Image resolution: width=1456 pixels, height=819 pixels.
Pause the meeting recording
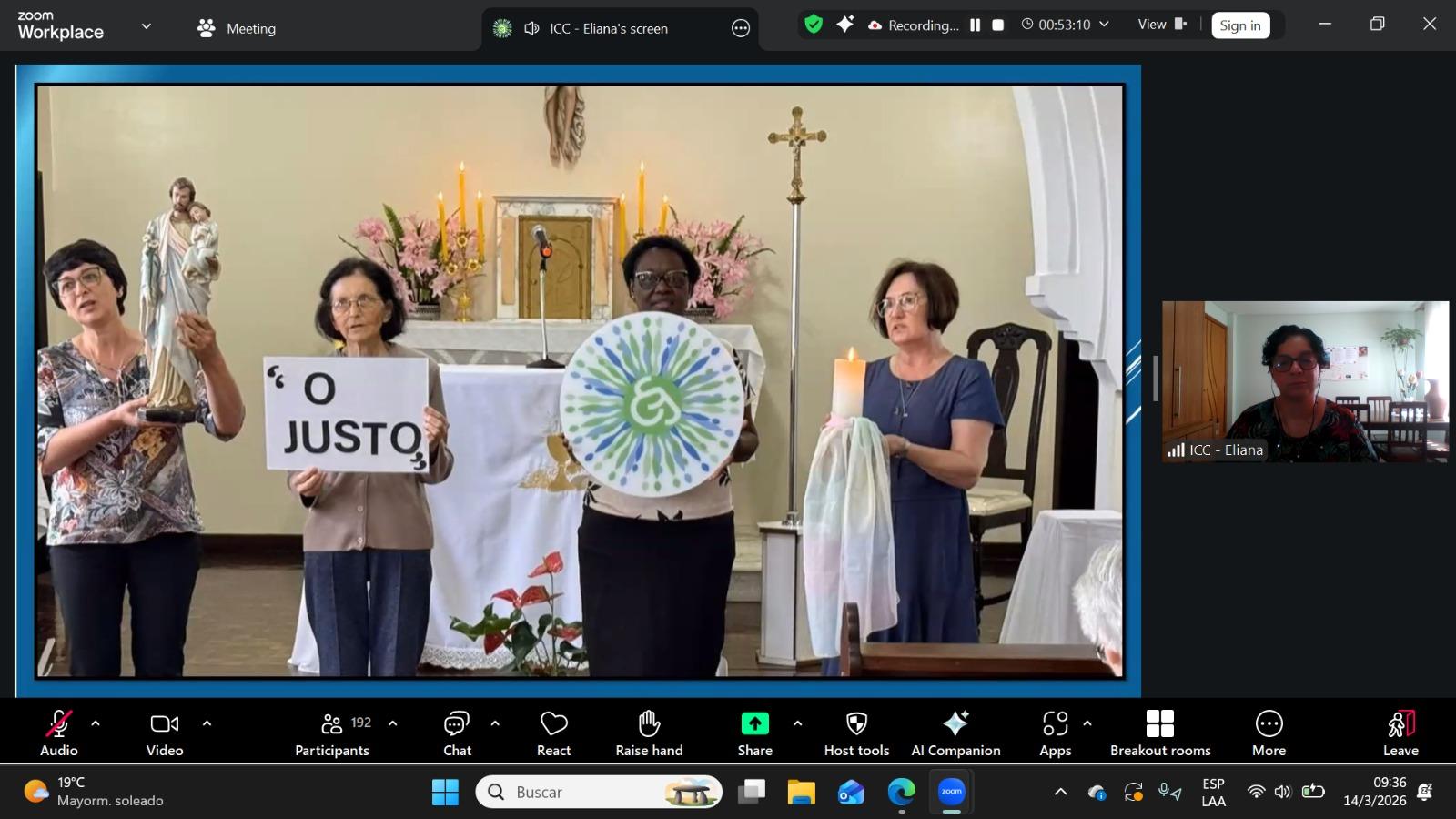click(x=975, y=25)
